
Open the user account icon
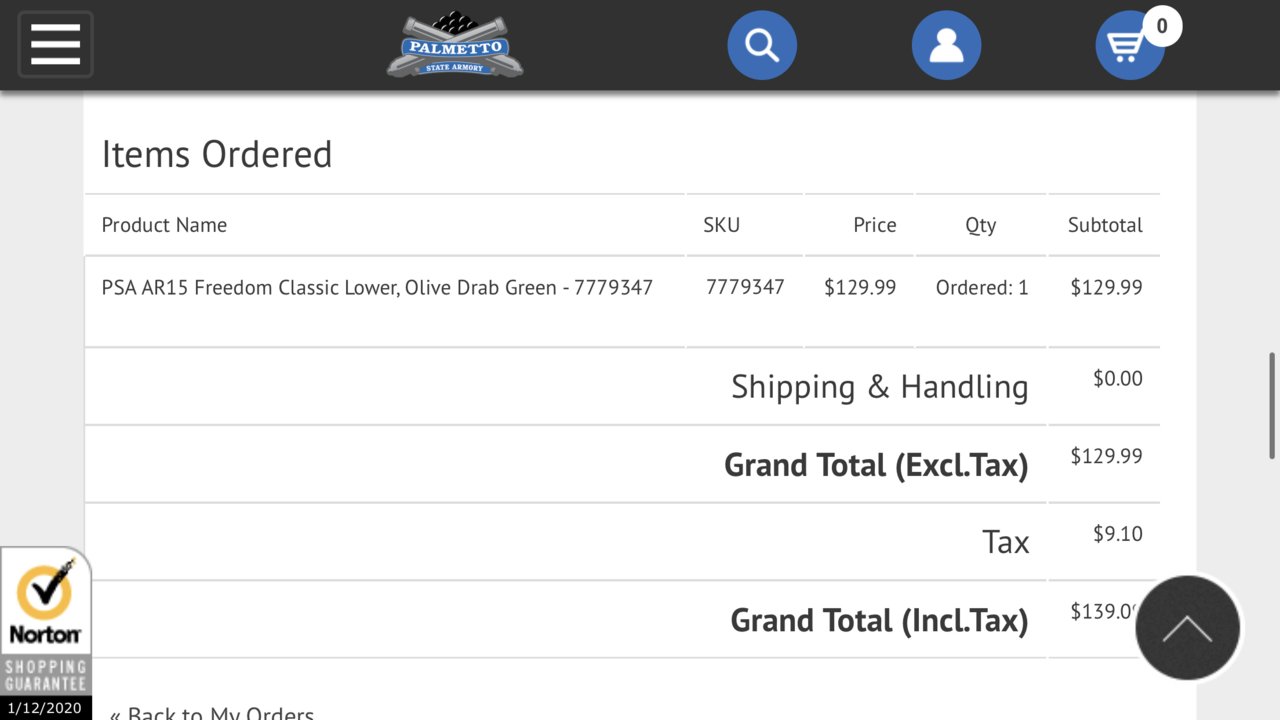946,45
